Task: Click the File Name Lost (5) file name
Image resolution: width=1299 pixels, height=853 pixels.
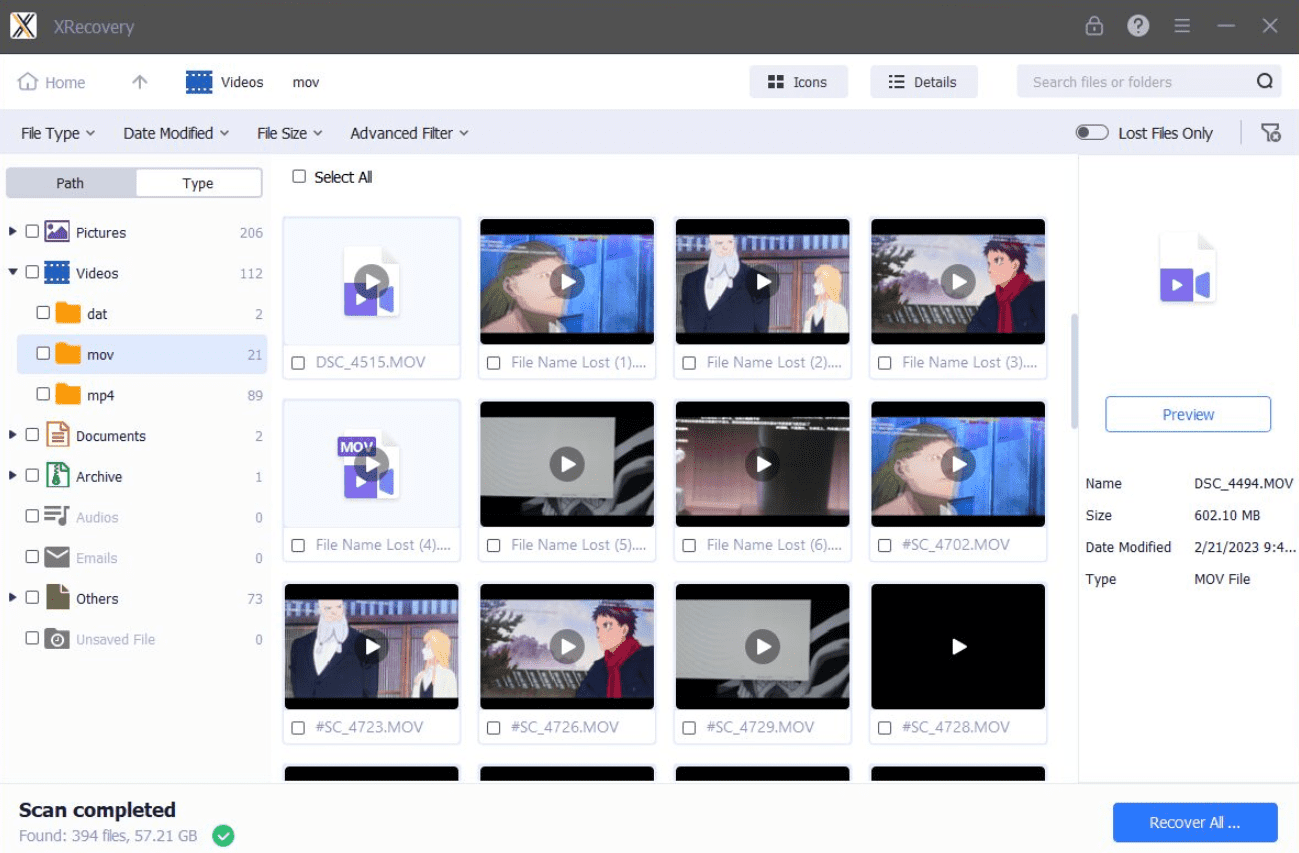Action: [579, 545]
